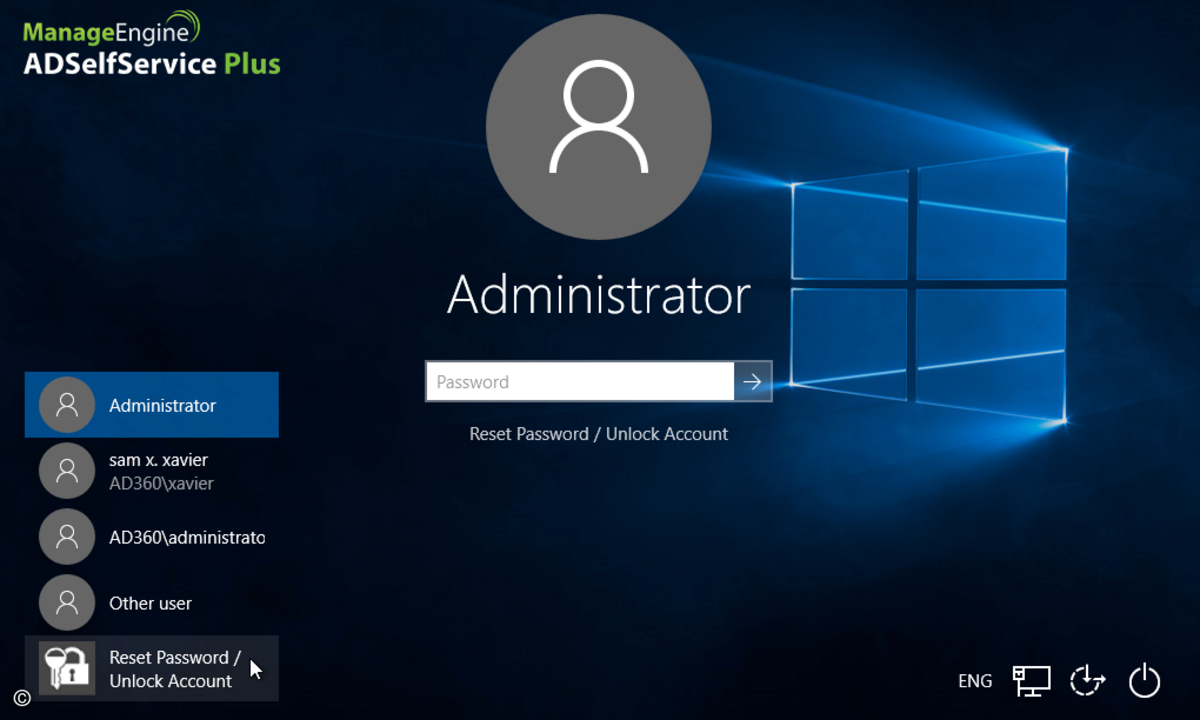The image size is (1200, 720).
Task: Open Ease of Access icon
Action: [1087, 681]
